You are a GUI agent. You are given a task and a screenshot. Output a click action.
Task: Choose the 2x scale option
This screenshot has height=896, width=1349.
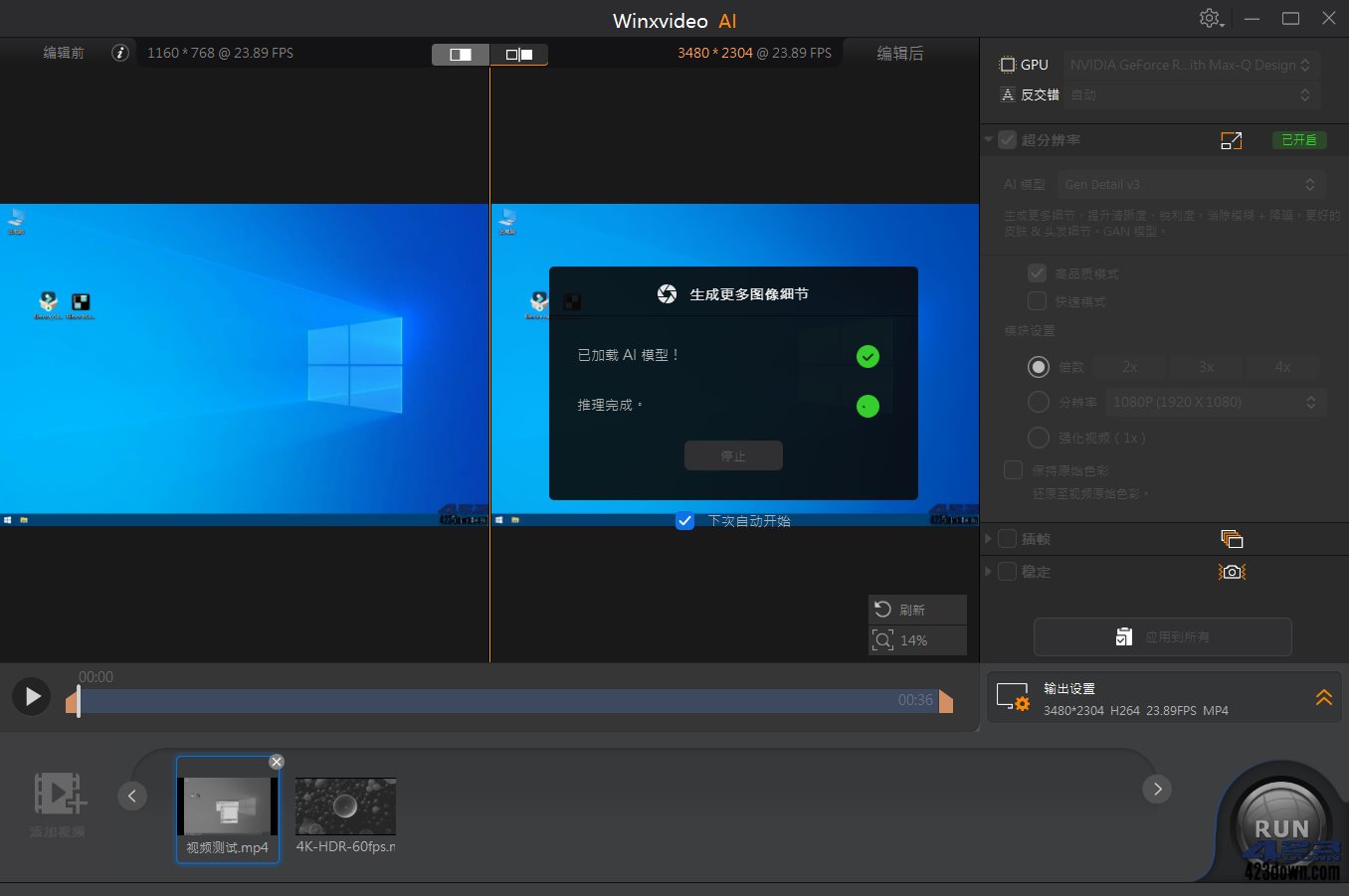click(x=1130, y=367)
